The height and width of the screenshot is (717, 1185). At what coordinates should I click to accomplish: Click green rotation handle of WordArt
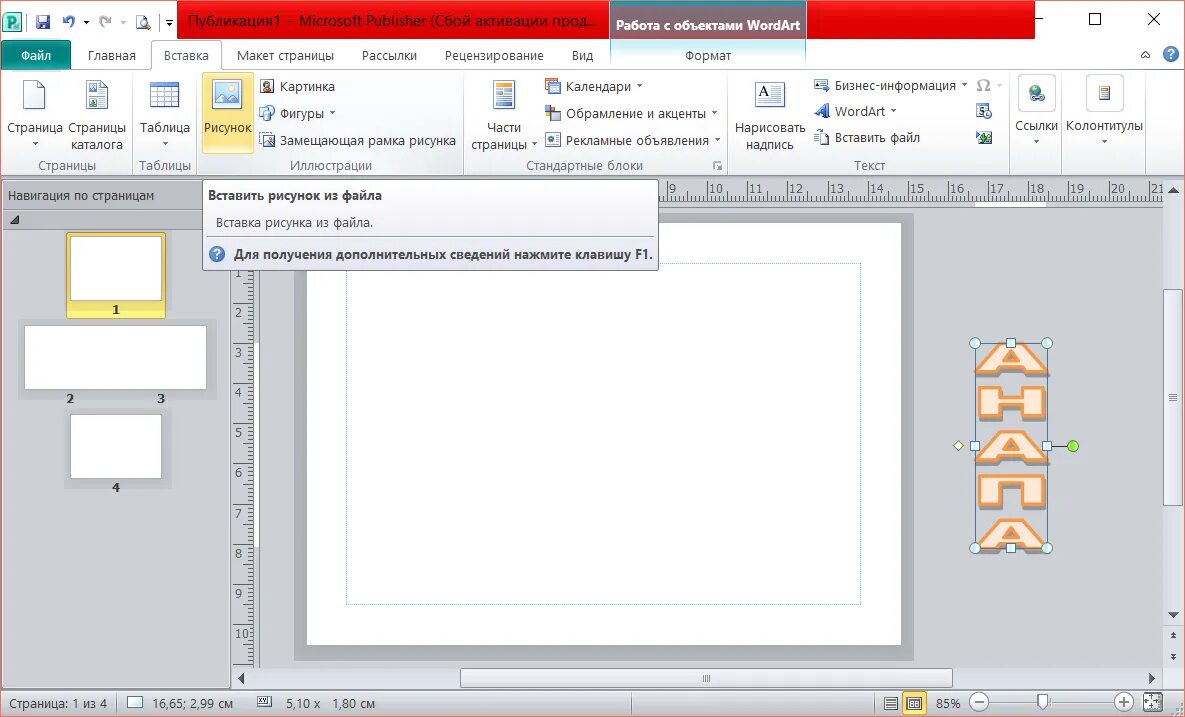coord(1072,446)
